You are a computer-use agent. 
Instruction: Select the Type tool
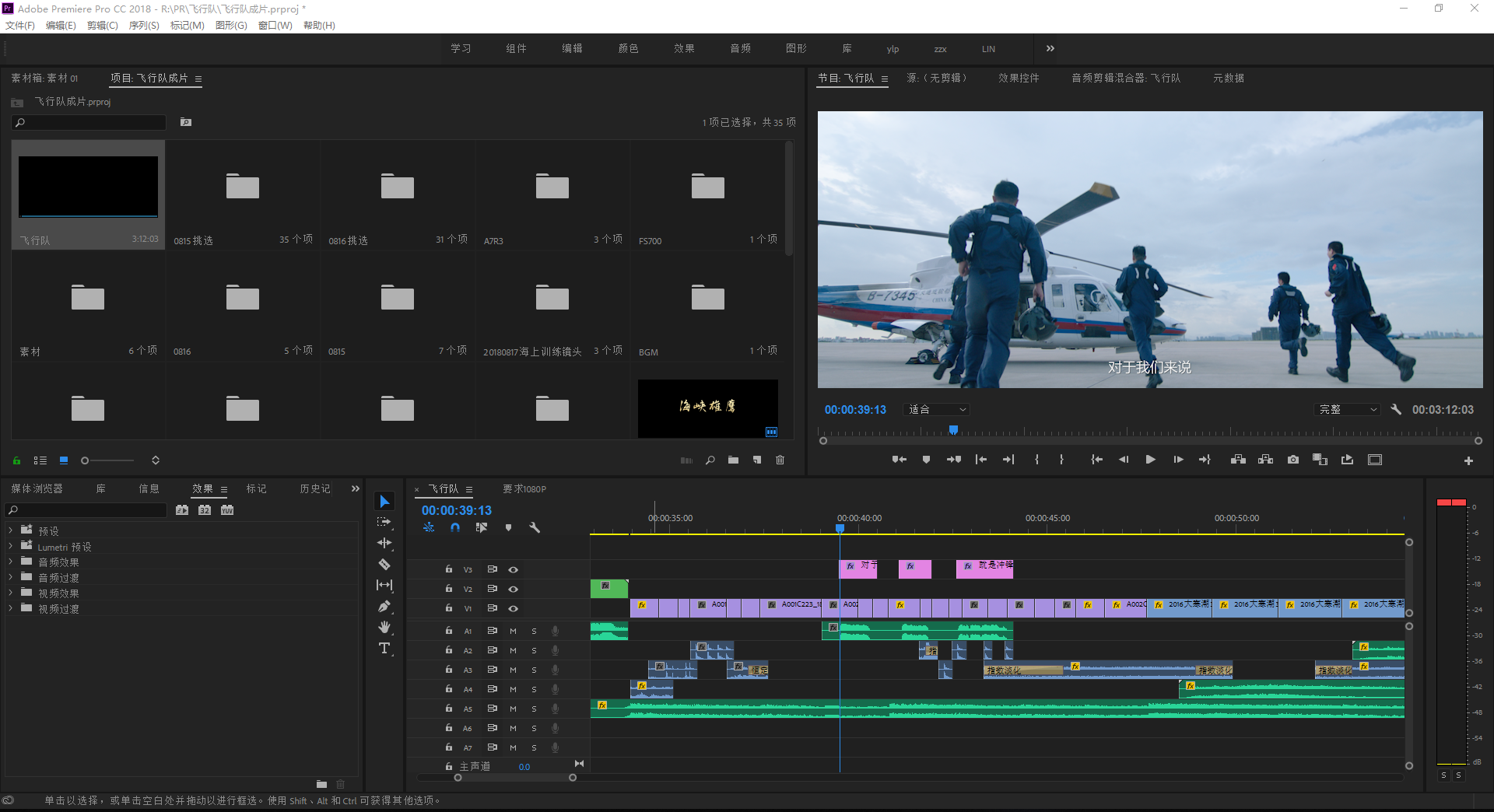pyautogui.click(x=384, y=648)
